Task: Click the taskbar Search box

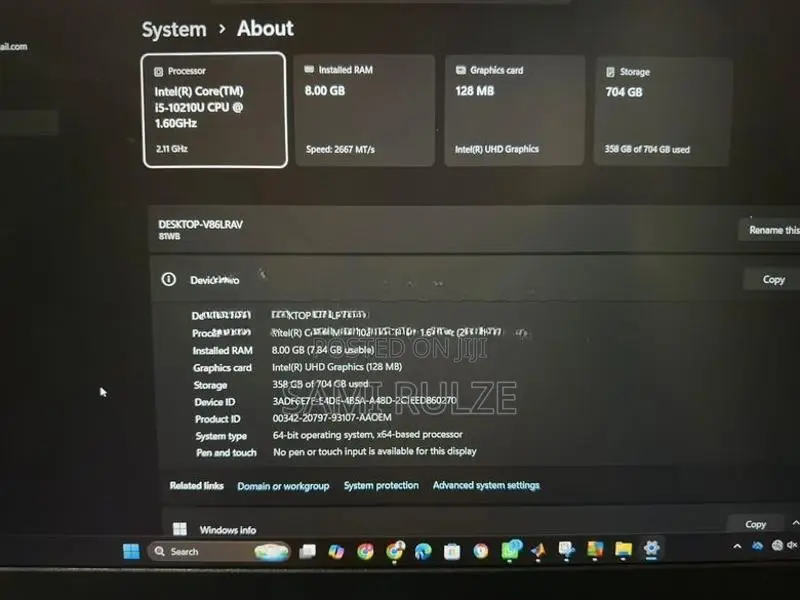Action: pyautogui.click(x=219, y=552)
